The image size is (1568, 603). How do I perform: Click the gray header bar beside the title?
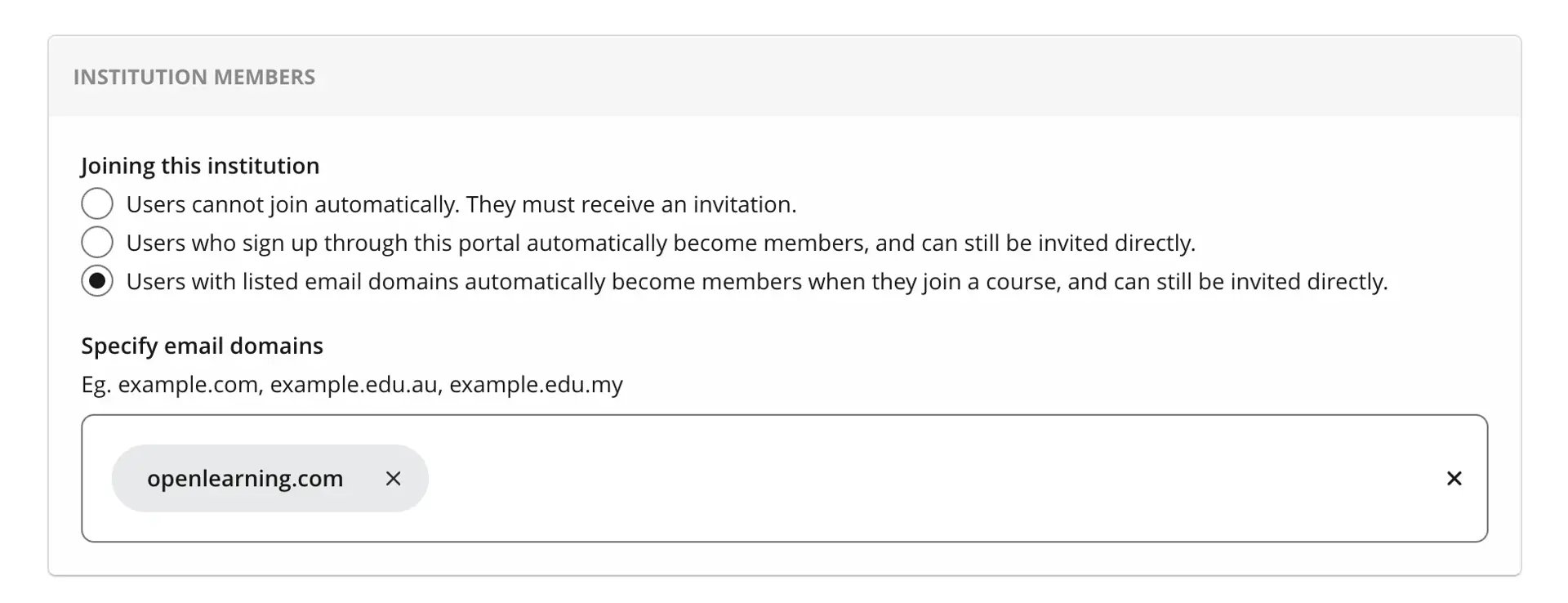click(x=898, y=77)
